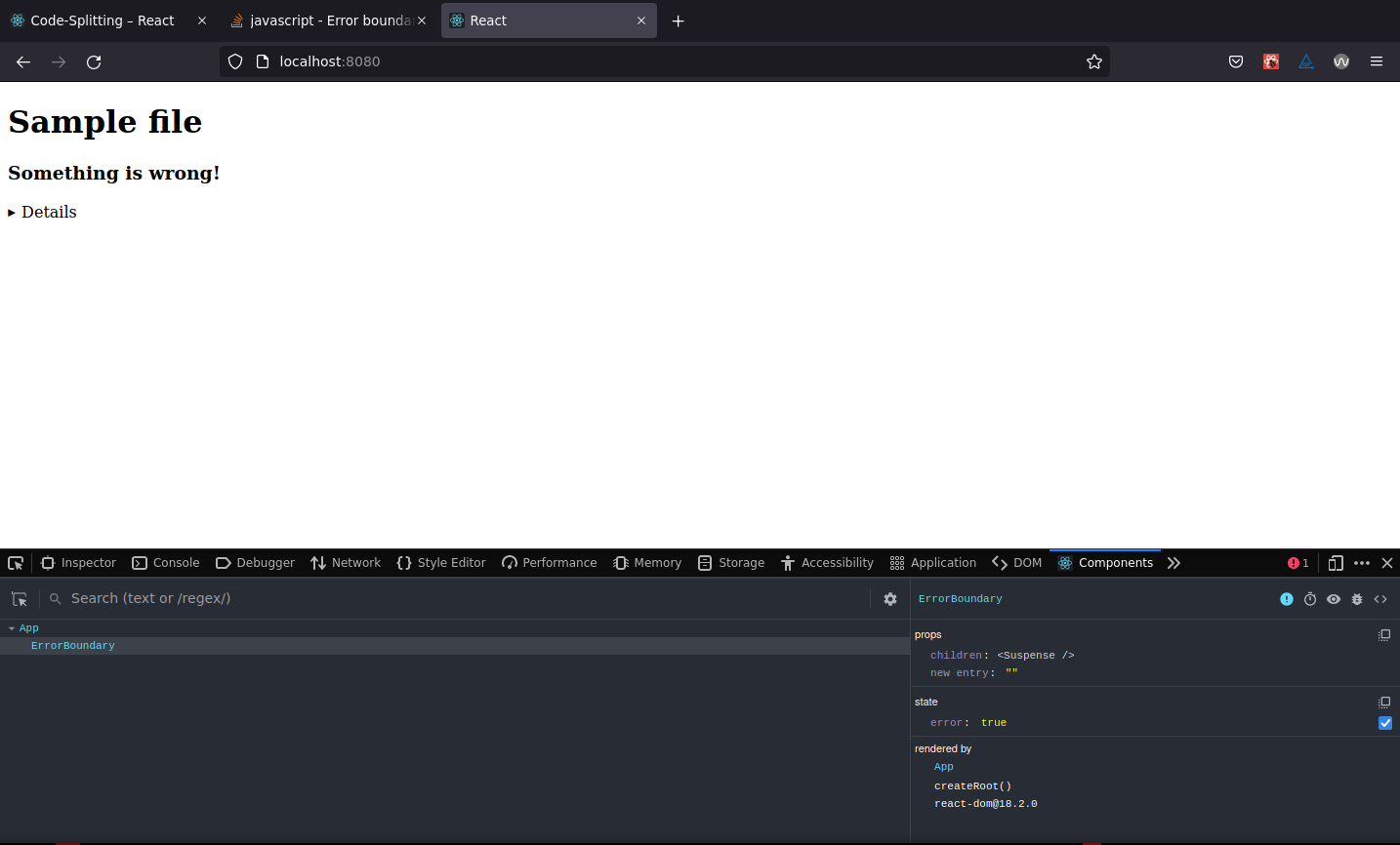Reload the current page
This screenshot has width=1400, height=845.
coord(94,61)
